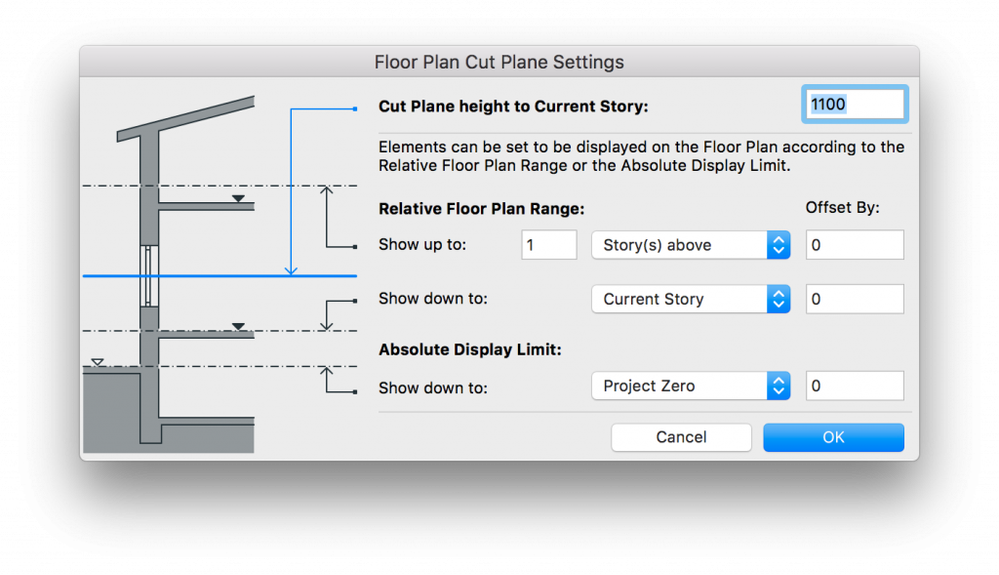Click the Show up to bracket arrow icon
The height and width of the screenshot is (575, 999).
tap(338, 217)
